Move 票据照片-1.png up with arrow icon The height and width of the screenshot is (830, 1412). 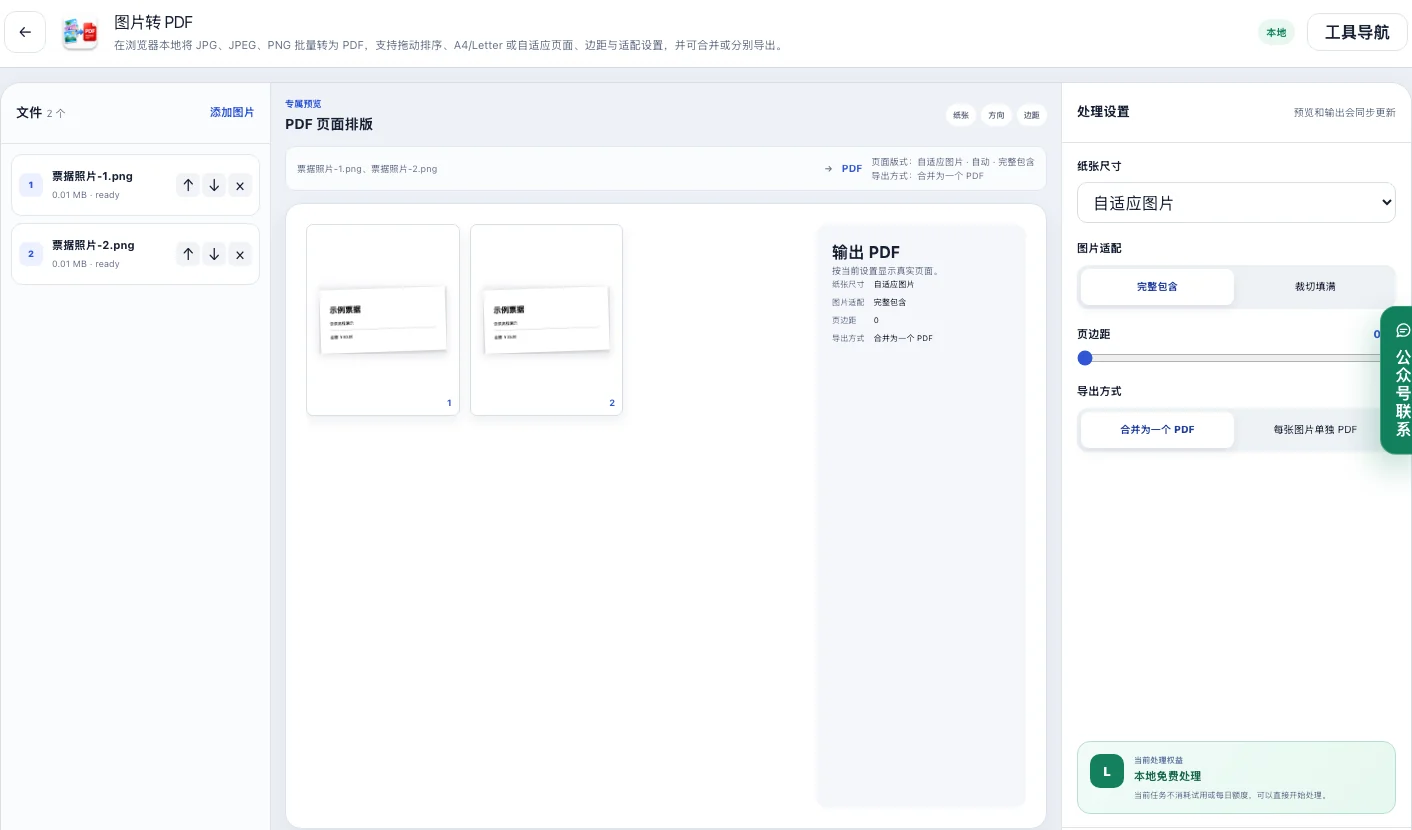click(188, 185)
